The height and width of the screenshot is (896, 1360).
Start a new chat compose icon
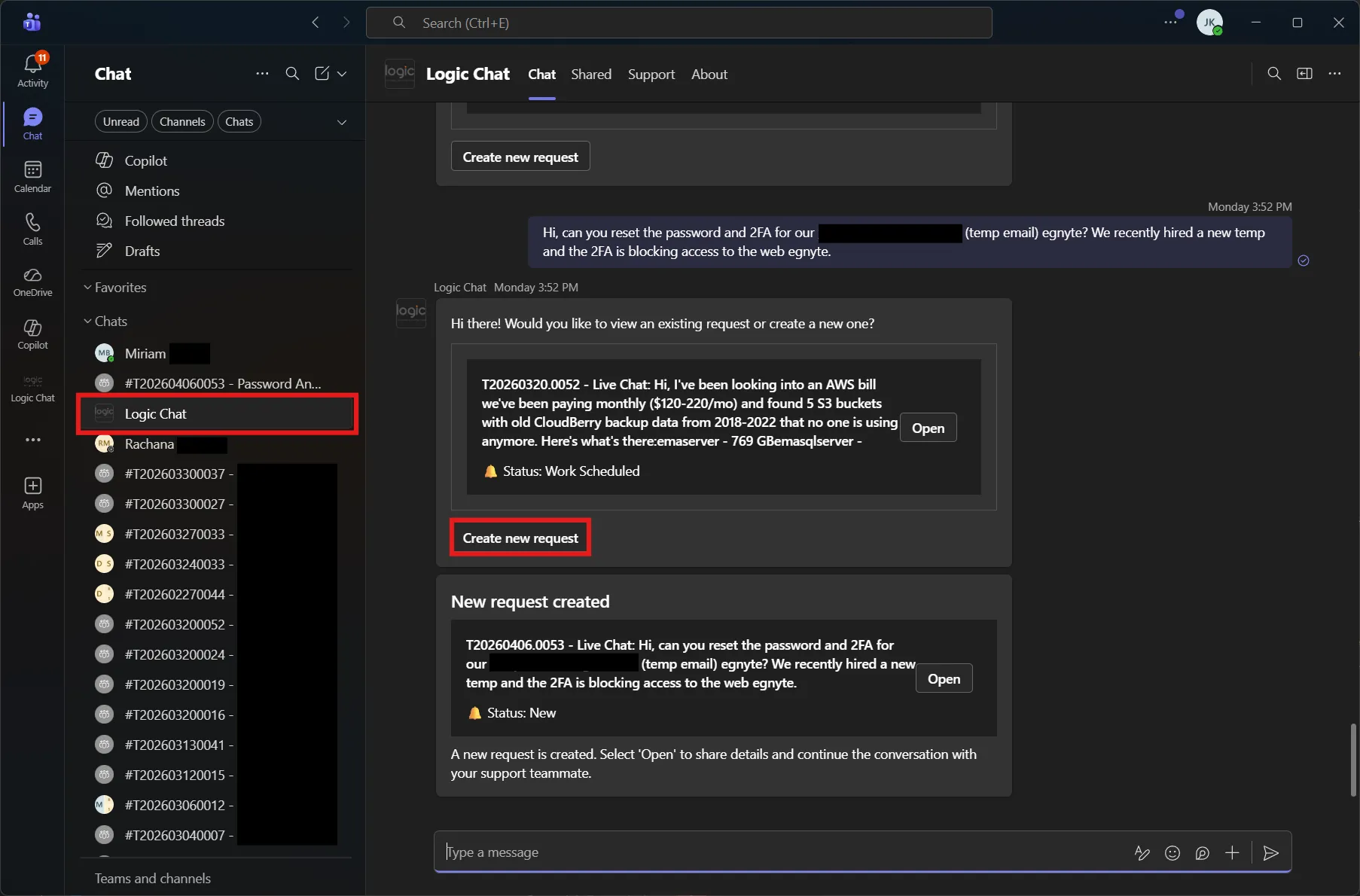click(x=322, y=74)
